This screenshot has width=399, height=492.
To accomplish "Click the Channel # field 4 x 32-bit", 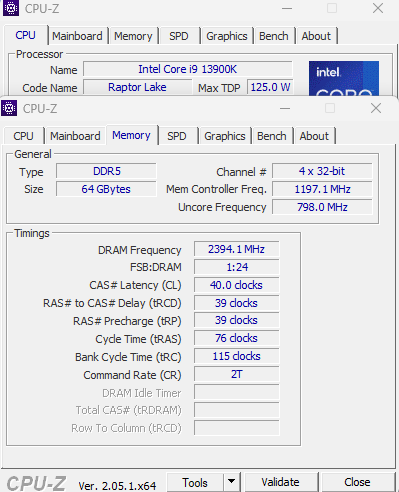I will [x=322, y=171].
